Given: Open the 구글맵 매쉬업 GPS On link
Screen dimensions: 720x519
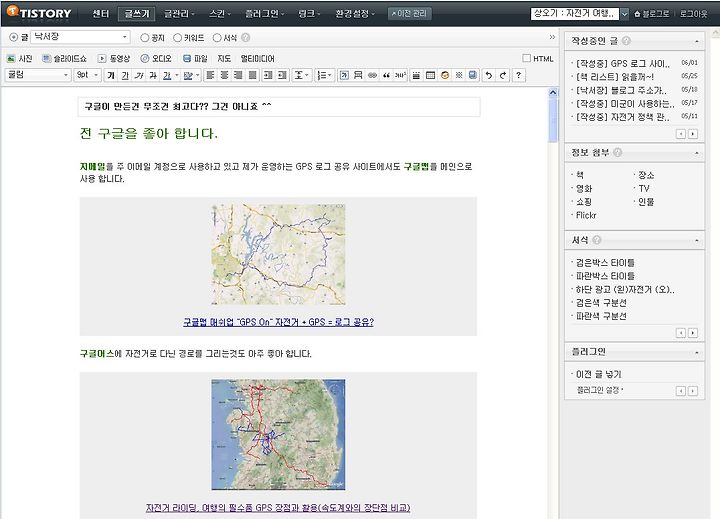Looking at the screenshot, I should pyautogui.click(x=278, y=322).
